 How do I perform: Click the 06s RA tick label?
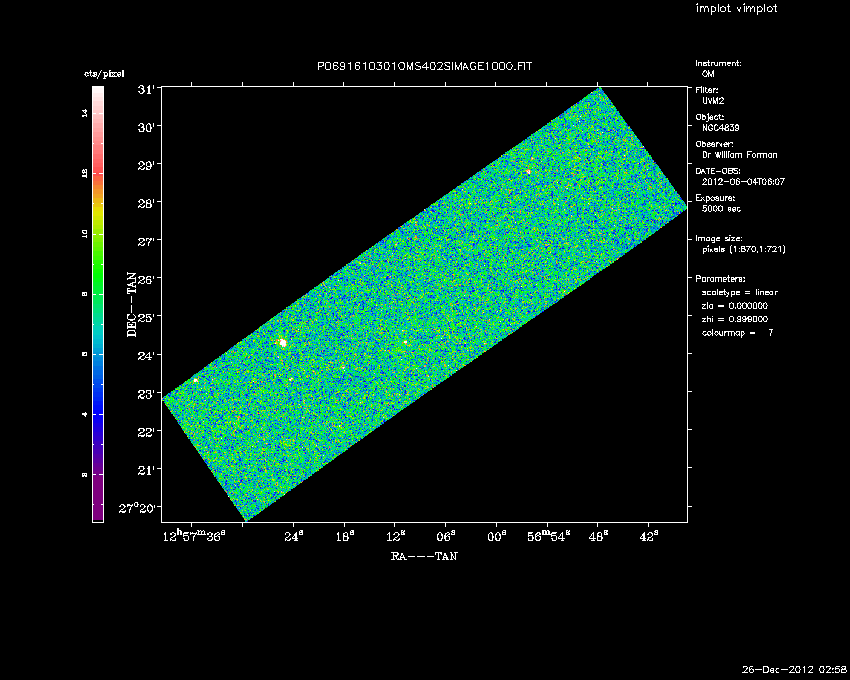point(446,536)
